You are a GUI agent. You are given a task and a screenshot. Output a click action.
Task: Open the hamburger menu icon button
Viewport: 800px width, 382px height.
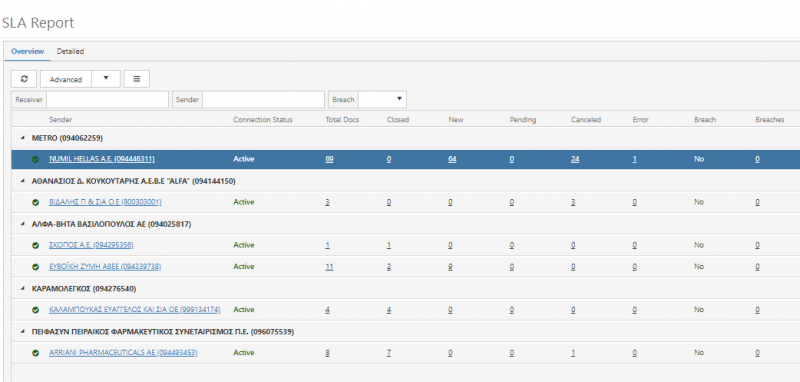click(x=136, y=79)
